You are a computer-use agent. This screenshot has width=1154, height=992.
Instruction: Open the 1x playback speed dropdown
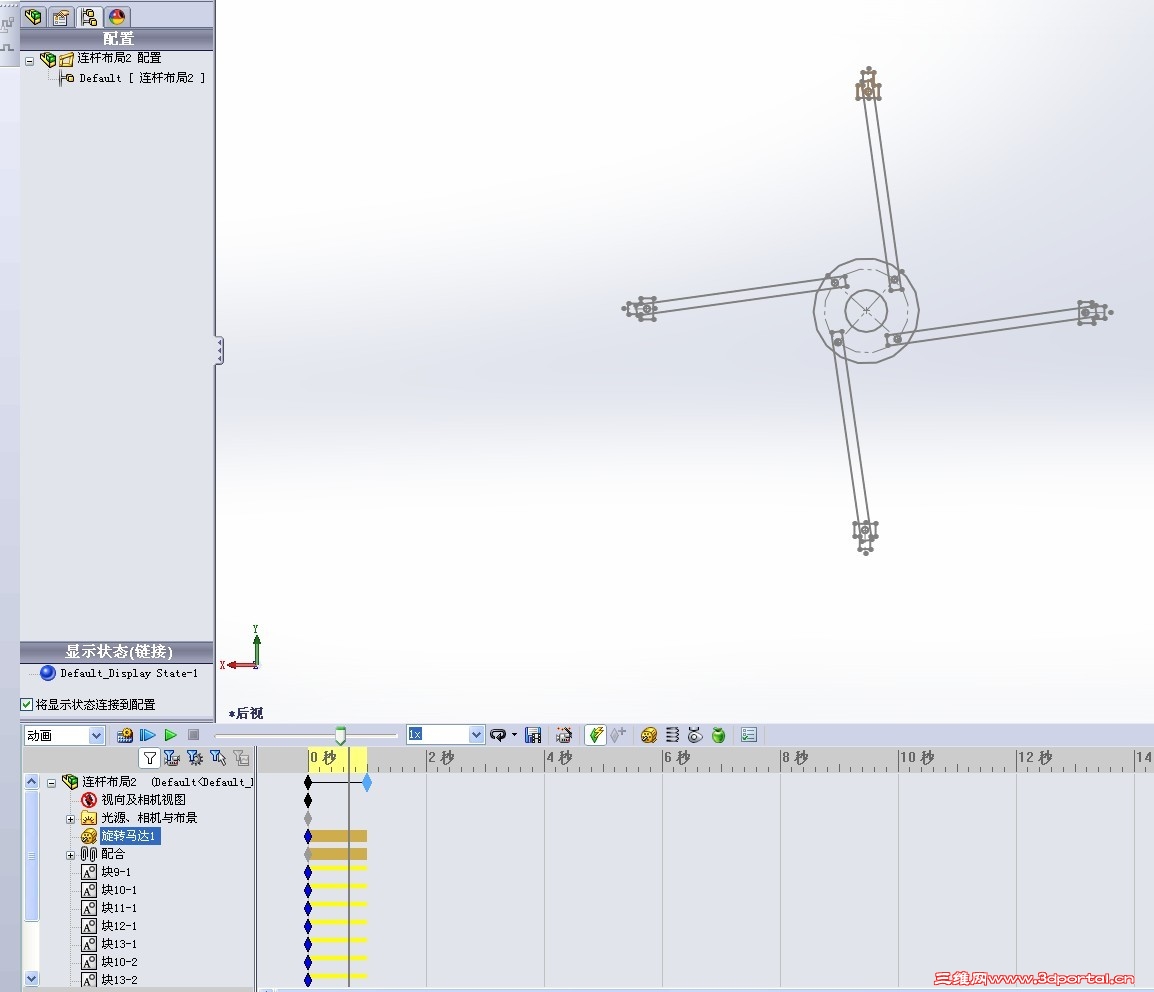click(x=476, y=734)
